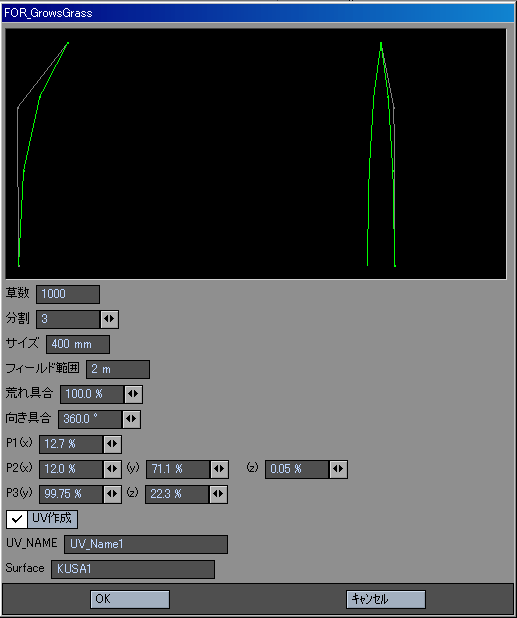
Task: Click the FOR_GrowsGrass title bar
Action: 258,13
